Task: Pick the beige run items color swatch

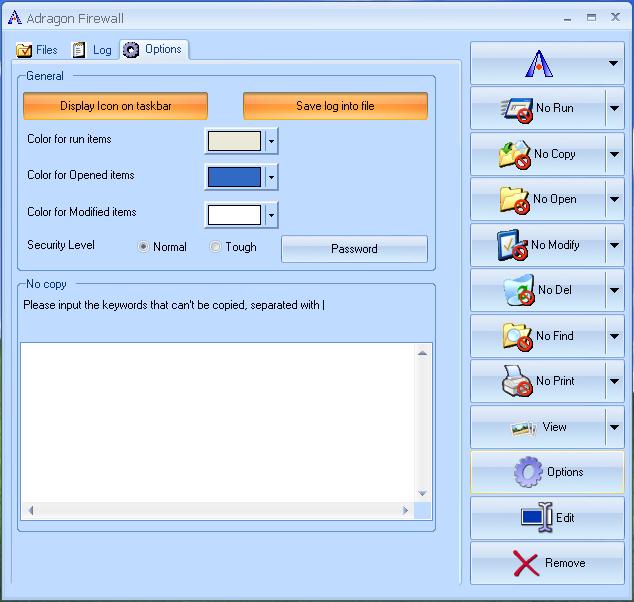Action: click(x=234, y=141)
